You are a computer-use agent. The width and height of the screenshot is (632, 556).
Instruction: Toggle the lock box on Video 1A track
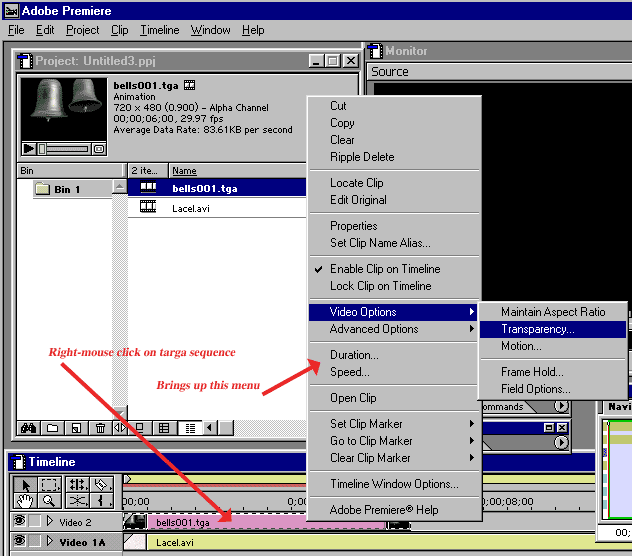coord(35,541)
